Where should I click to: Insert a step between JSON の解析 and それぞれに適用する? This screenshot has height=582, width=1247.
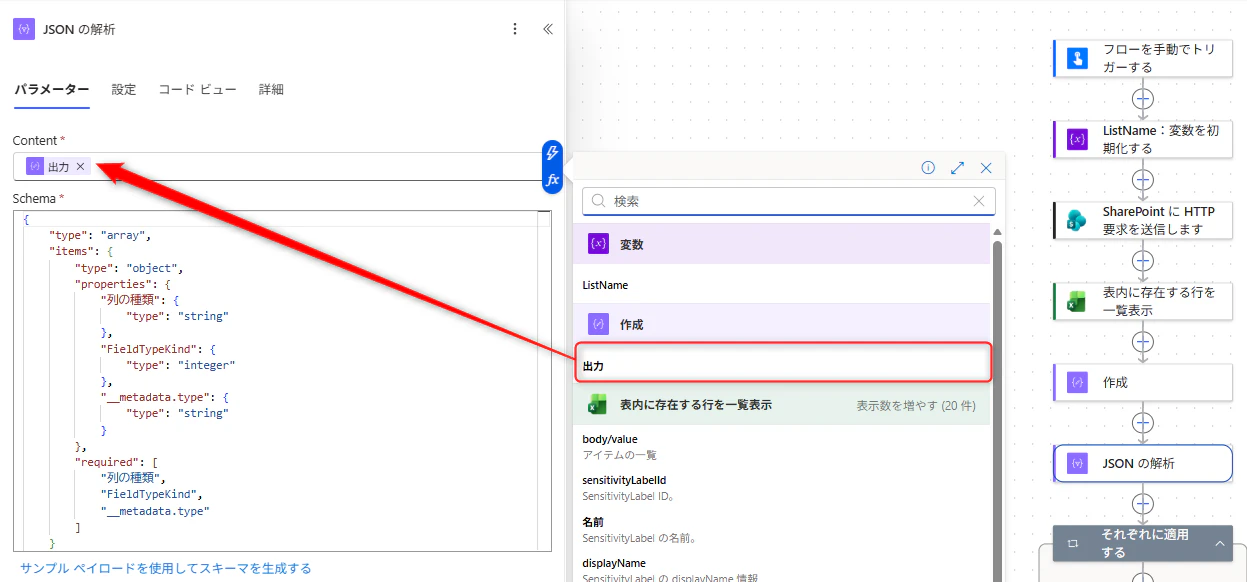click(1142, 504)
